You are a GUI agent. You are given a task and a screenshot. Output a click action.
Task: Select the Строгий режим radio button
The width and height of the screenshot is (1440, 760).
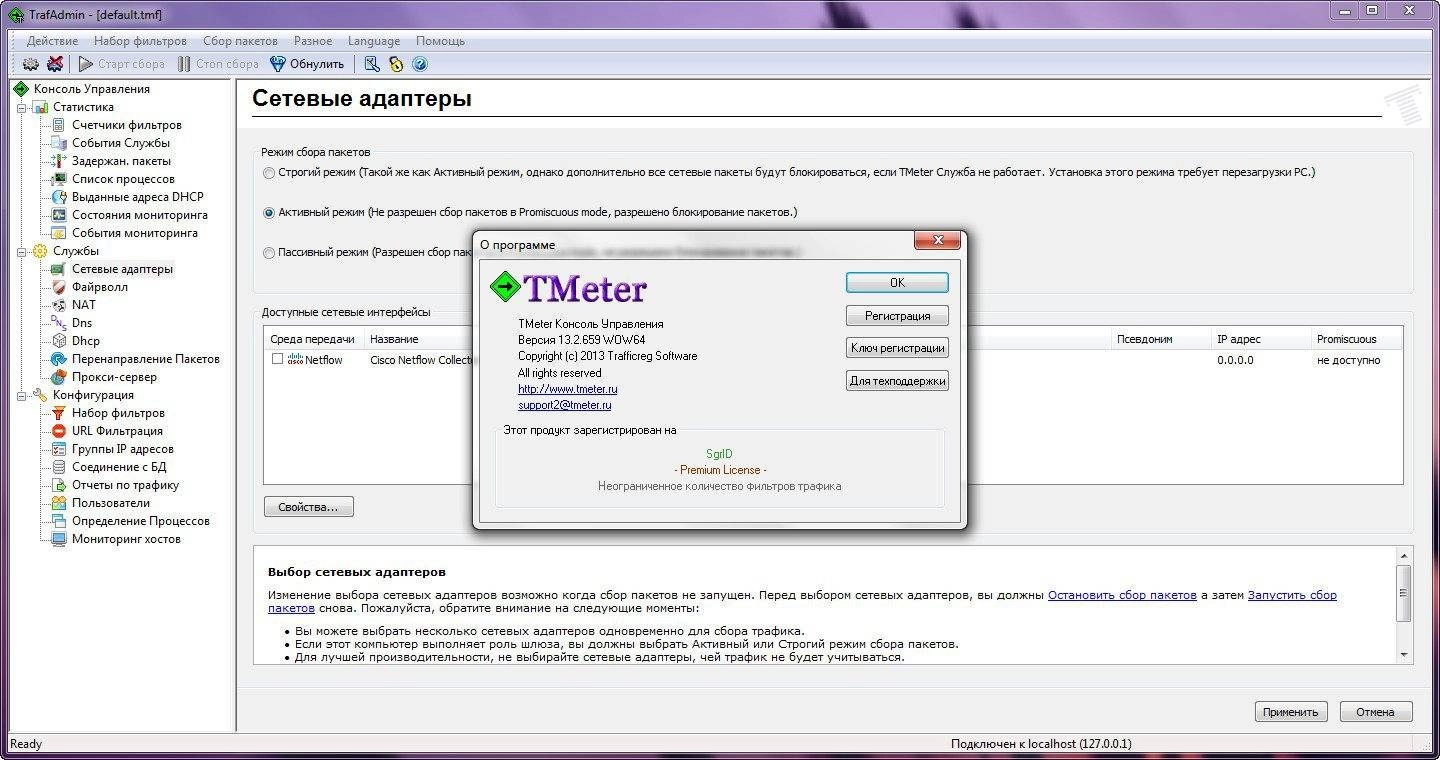click(269, 173)
